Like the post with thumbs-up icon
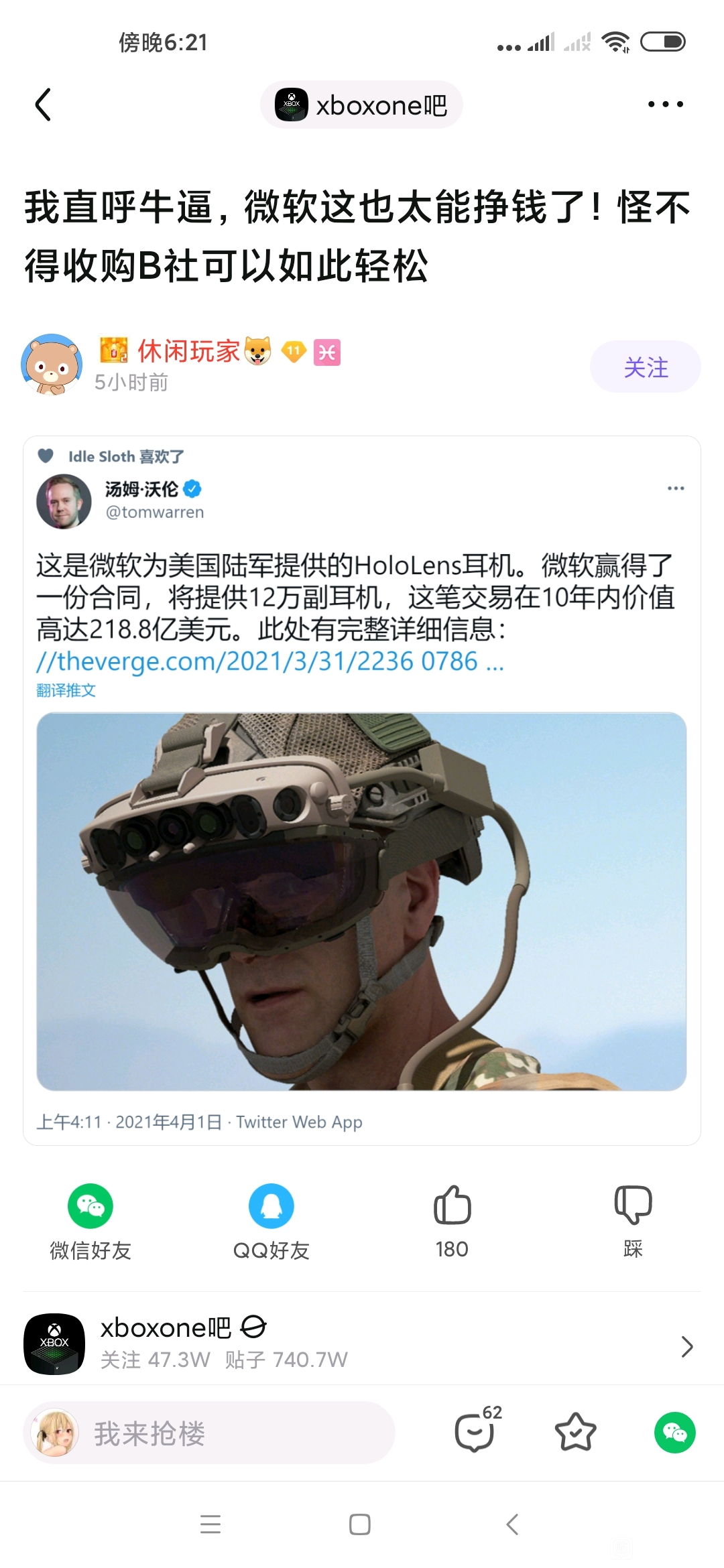Image resolution: width=724 pixels, height=1568 pixels. [452, 1205]
